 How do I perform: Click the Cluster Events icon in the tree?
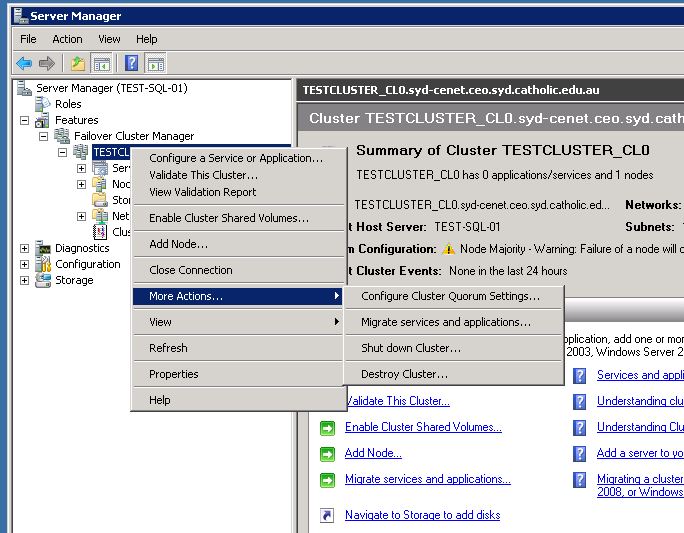(100, 232)
